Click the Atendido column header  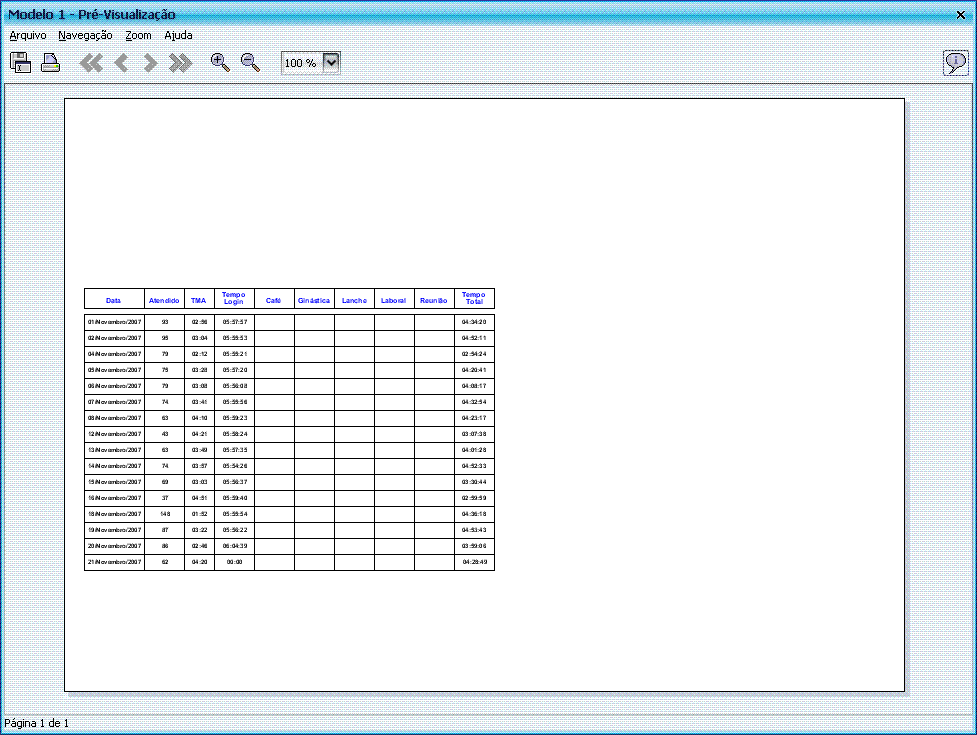tap(164, 299)
